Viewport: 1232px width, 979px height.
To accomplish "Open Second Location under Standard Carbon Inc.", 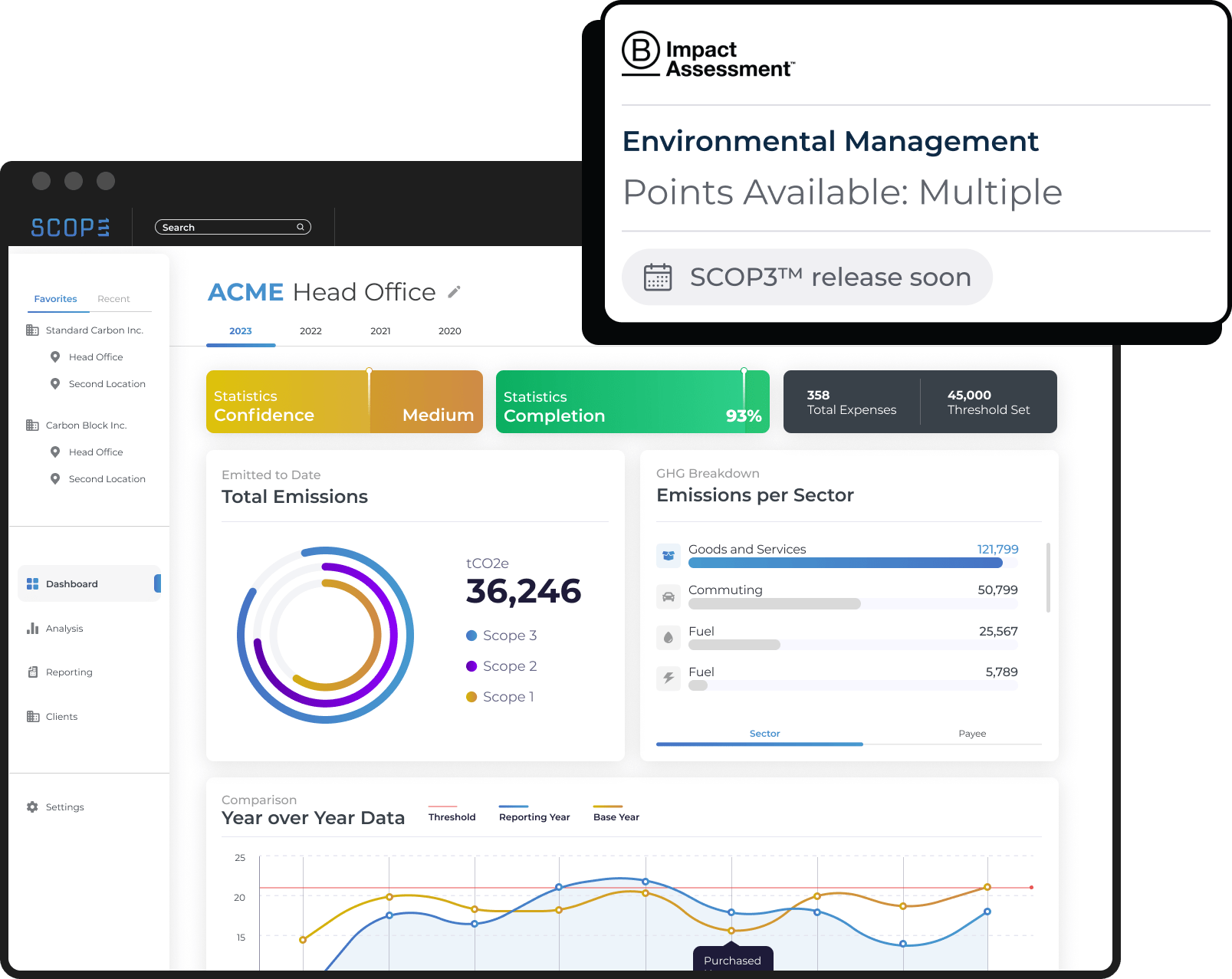I will (107, 384).
